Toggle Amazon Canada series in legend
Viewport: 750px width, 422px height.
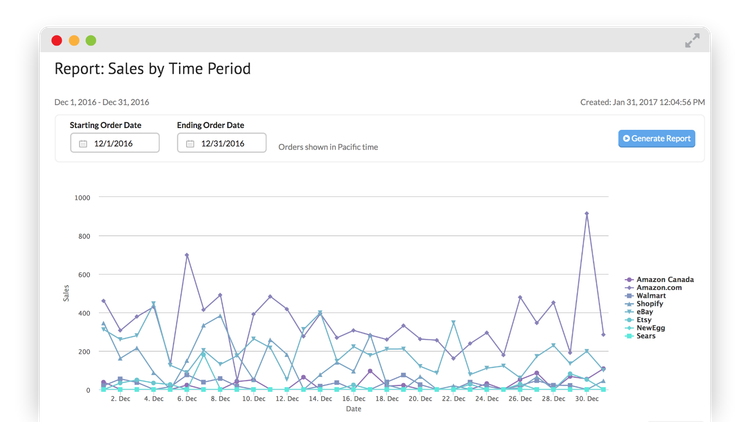click(659, 279)
